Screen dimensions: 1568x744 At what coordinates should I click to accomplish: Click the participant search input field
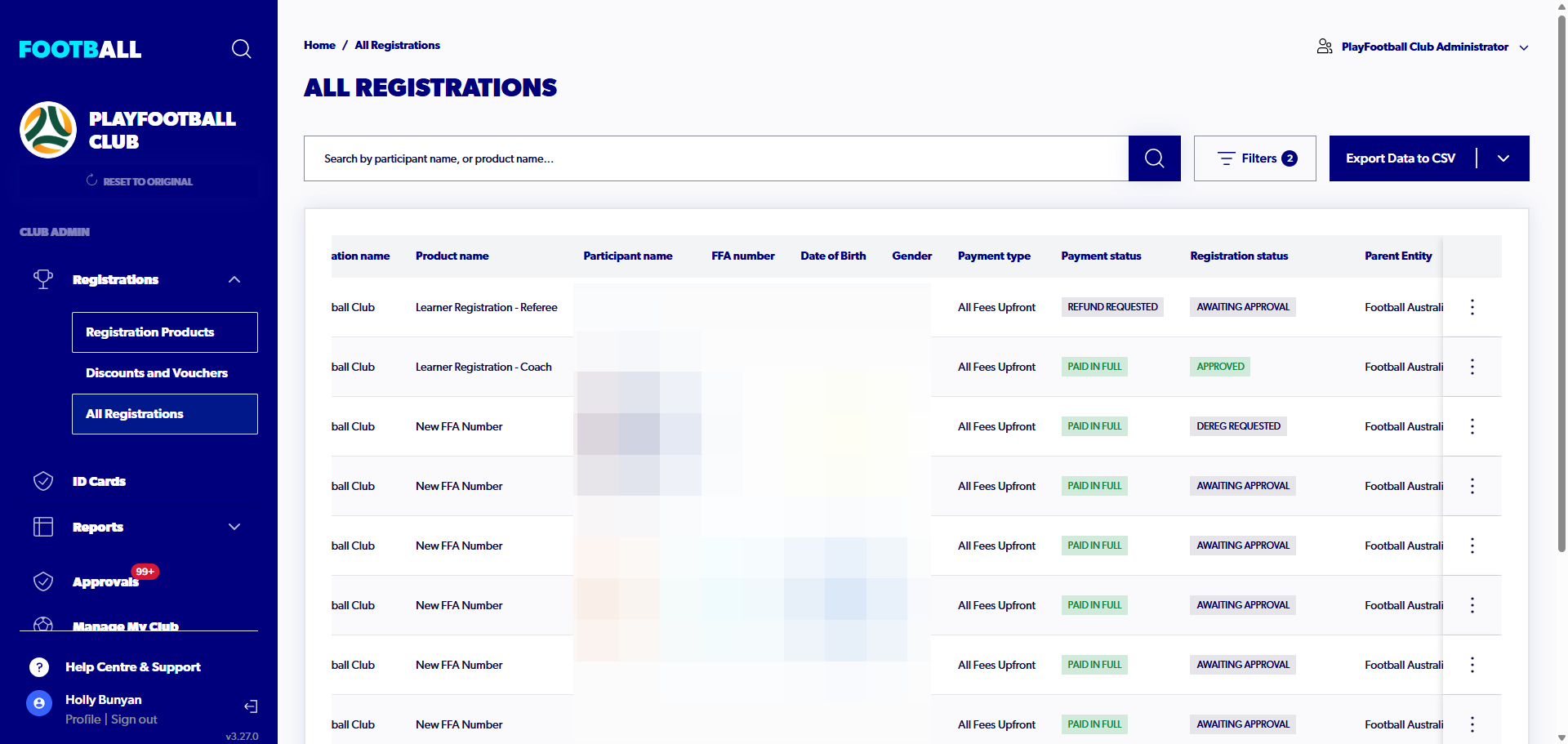(716, 158)
